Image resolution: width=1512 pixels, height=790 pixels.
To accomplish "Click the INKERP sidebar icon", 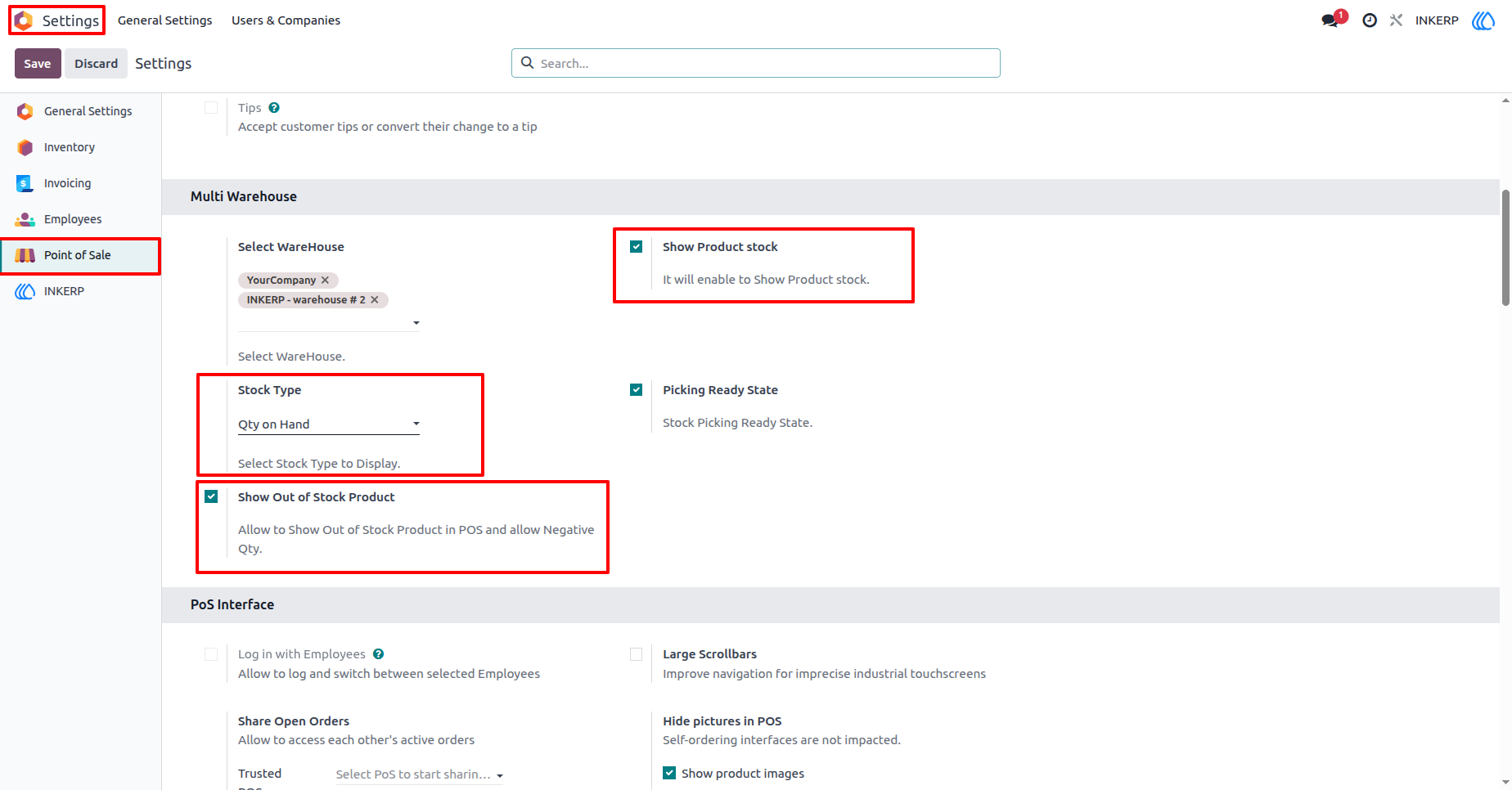I will coord(25,291).
